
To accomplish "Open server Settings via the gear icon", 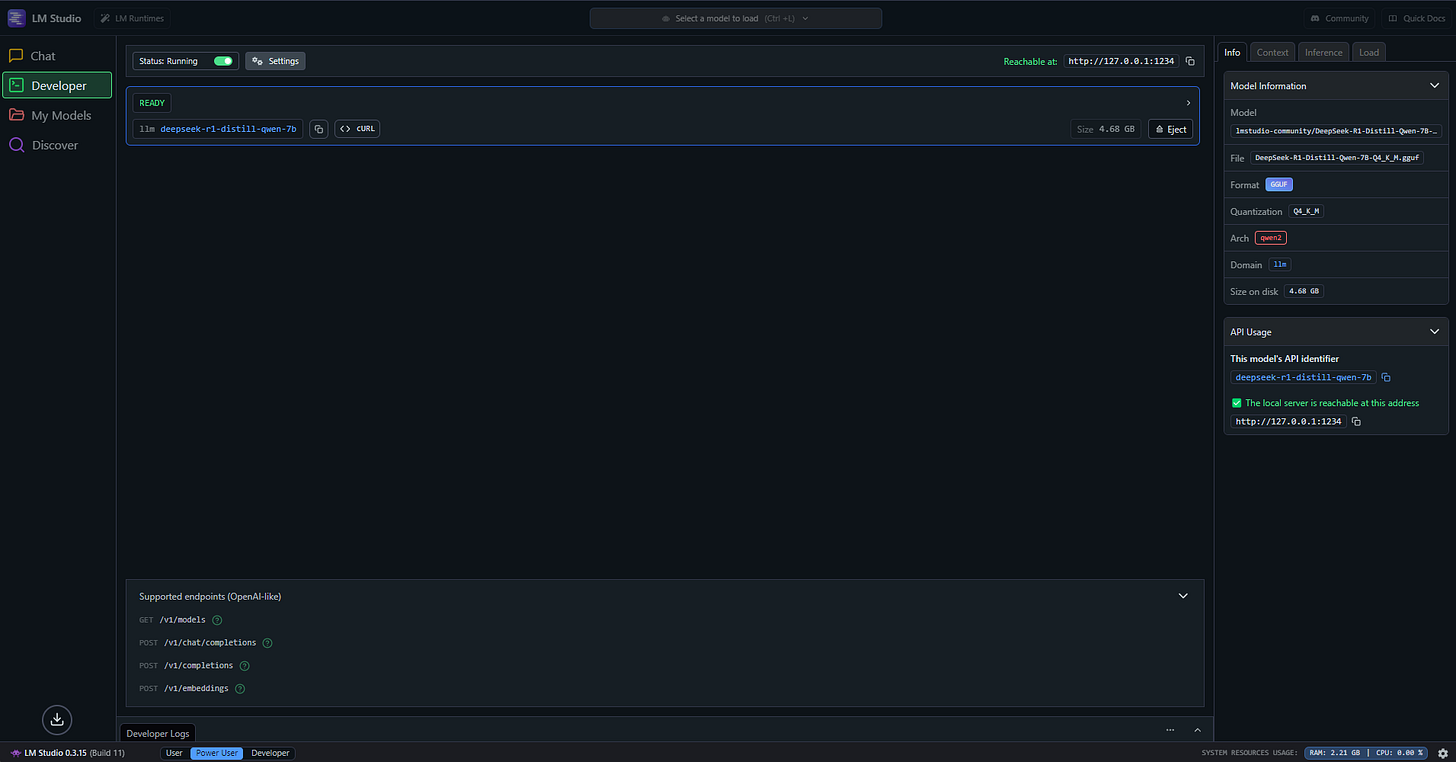I will click(x=275, y=61).
